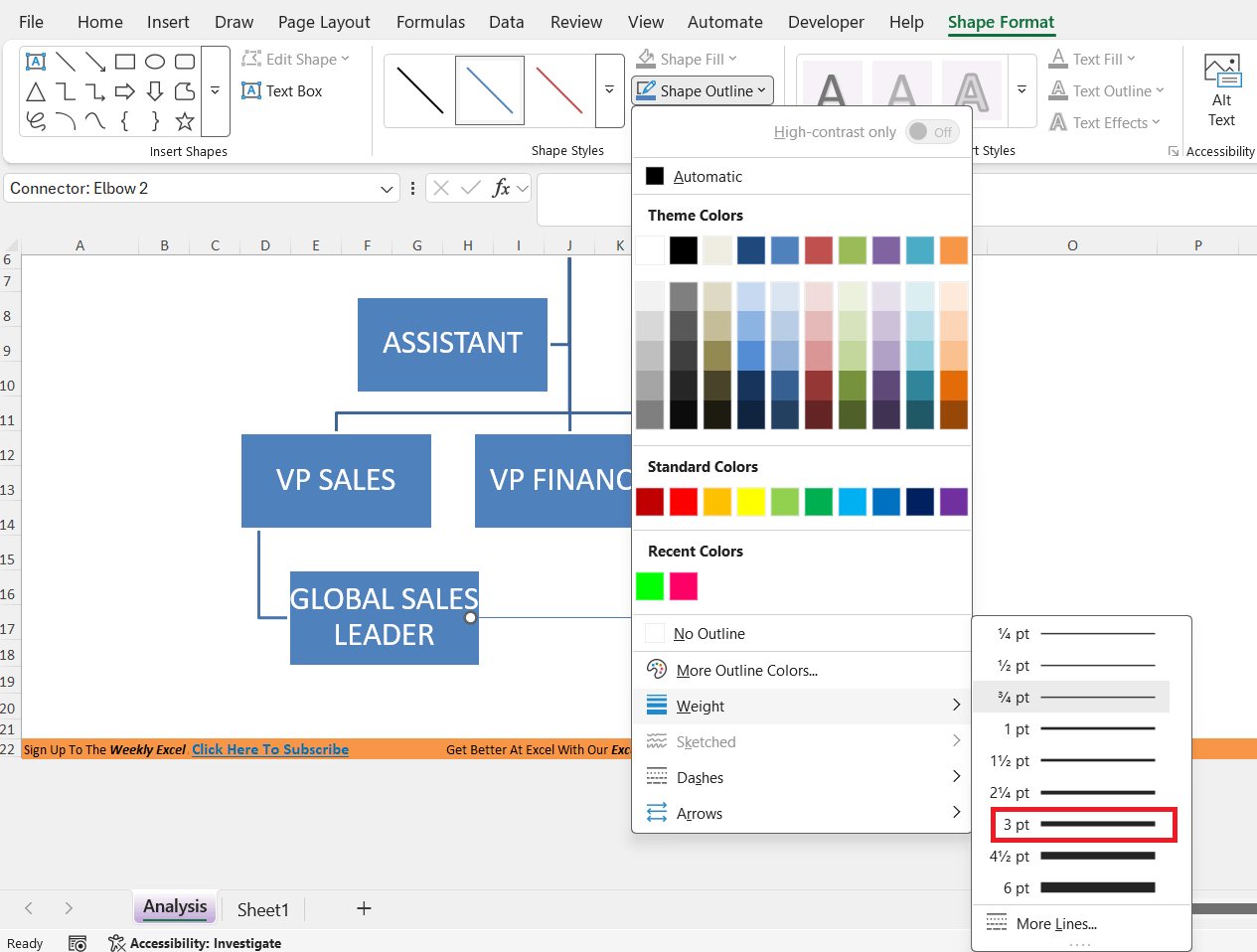Viewport: 1257px width, 952px height.
Task: Select the Rounded Rectangle shape
Action: [x=185, y=62]
